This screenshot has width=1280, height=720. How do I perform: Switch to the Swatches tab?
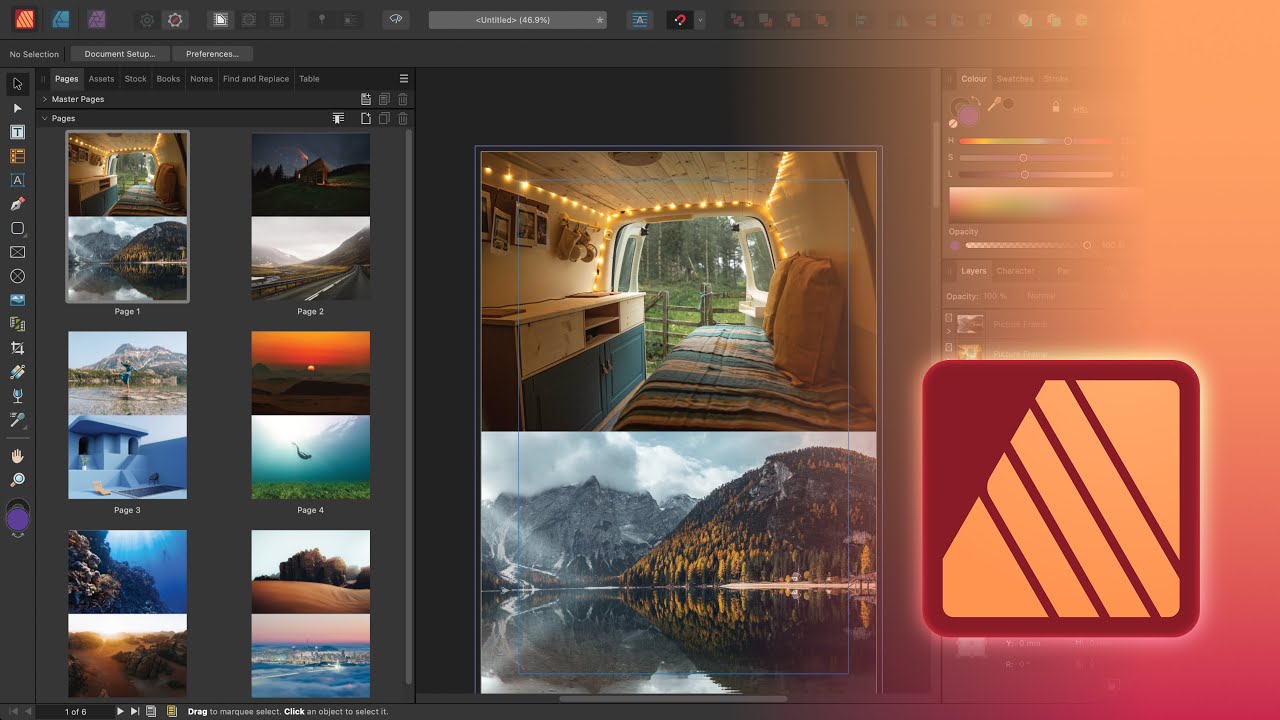[x=1015, y=79]
